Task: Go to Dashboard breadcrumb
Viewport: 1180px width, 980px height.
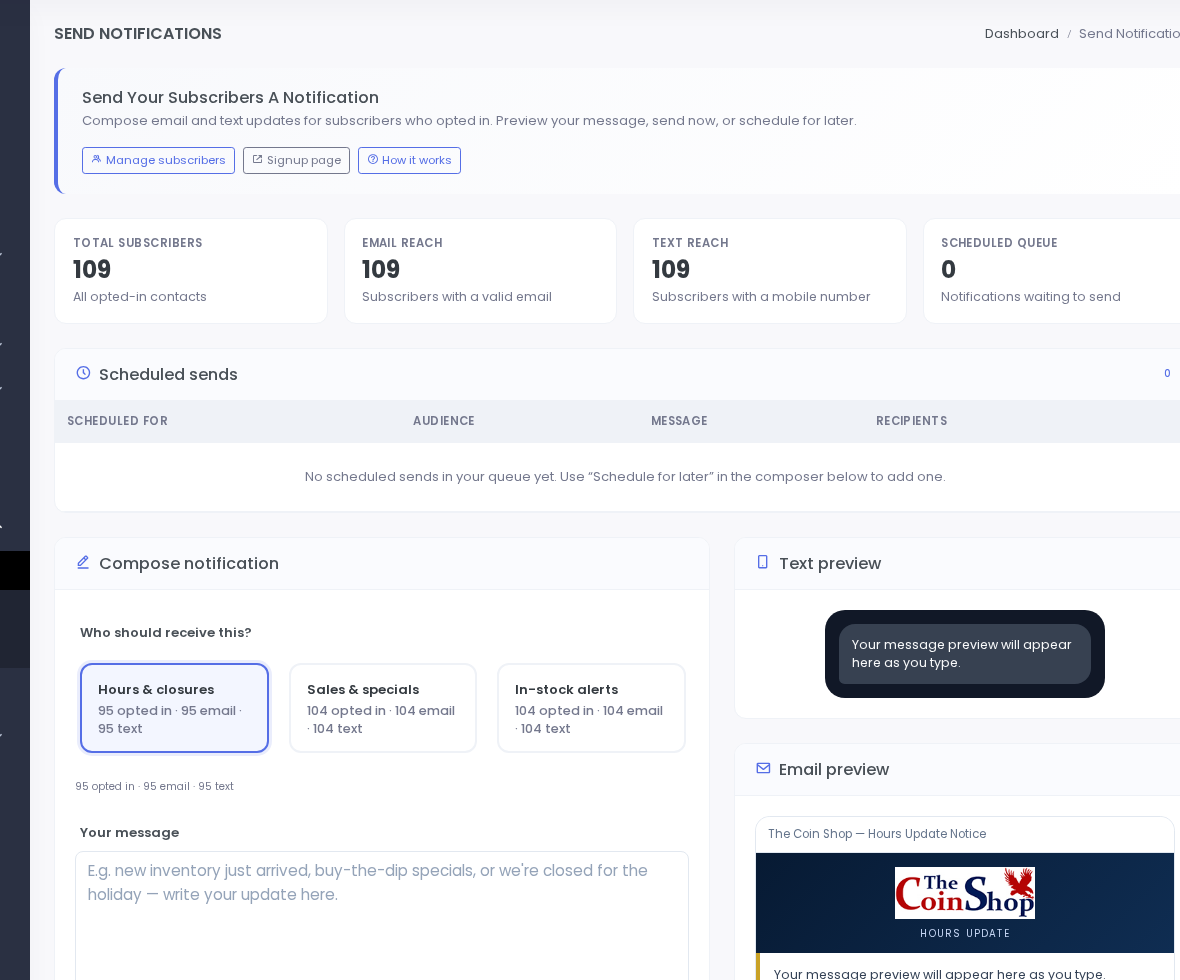Action: 1021,34
